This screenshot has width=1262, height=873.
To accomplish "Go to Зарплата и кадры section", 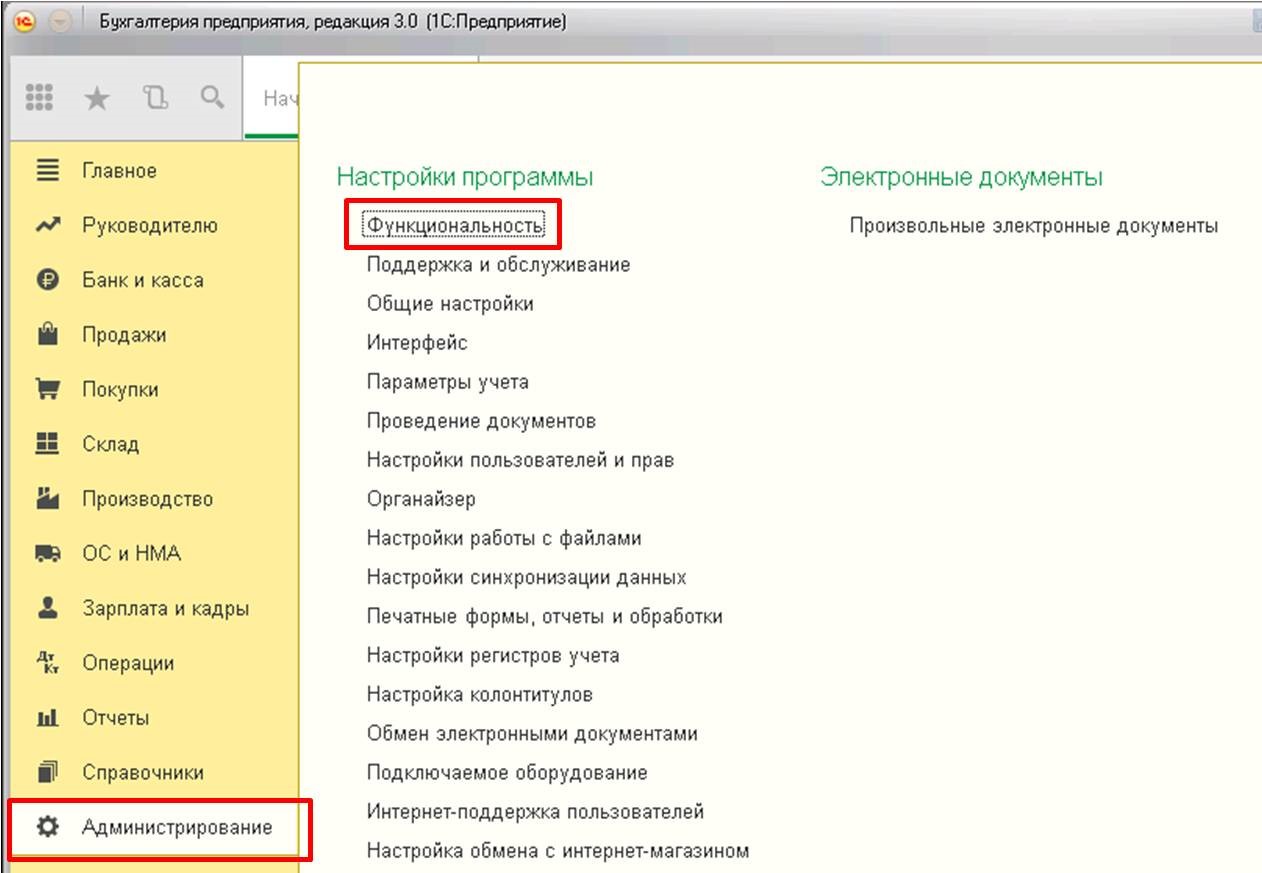I will [x=165, y=609].
